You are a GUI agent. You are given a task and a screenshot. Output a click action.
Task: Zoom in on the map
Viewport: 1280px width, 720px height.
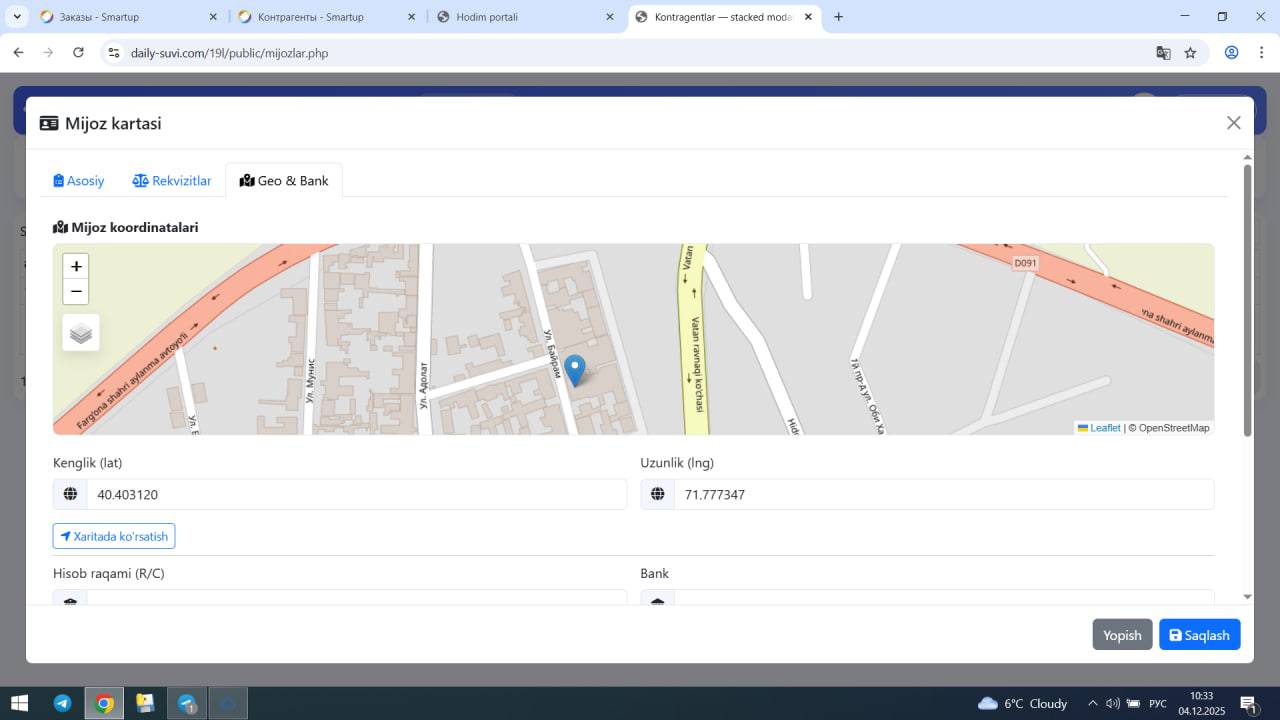[76, 267]
